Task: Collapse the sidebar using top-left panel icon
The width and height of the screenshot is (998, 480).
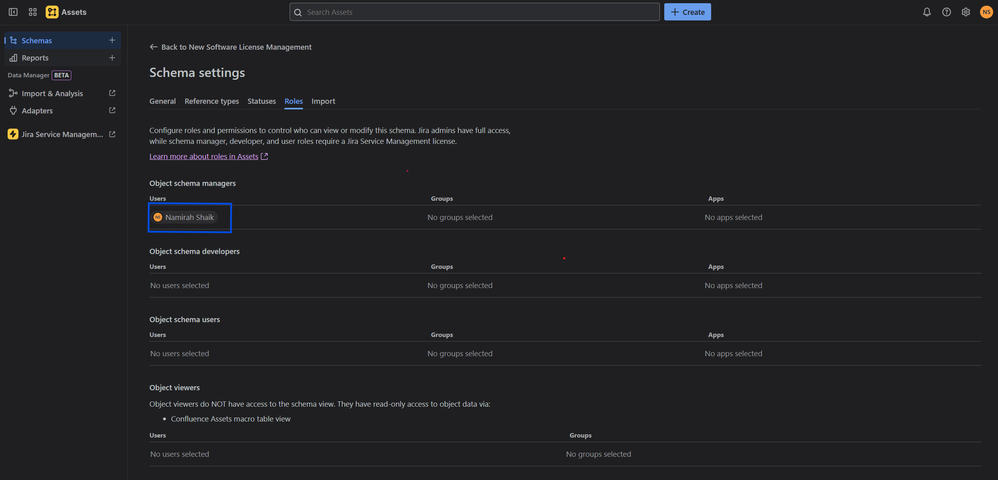Action: coord(13,12)
